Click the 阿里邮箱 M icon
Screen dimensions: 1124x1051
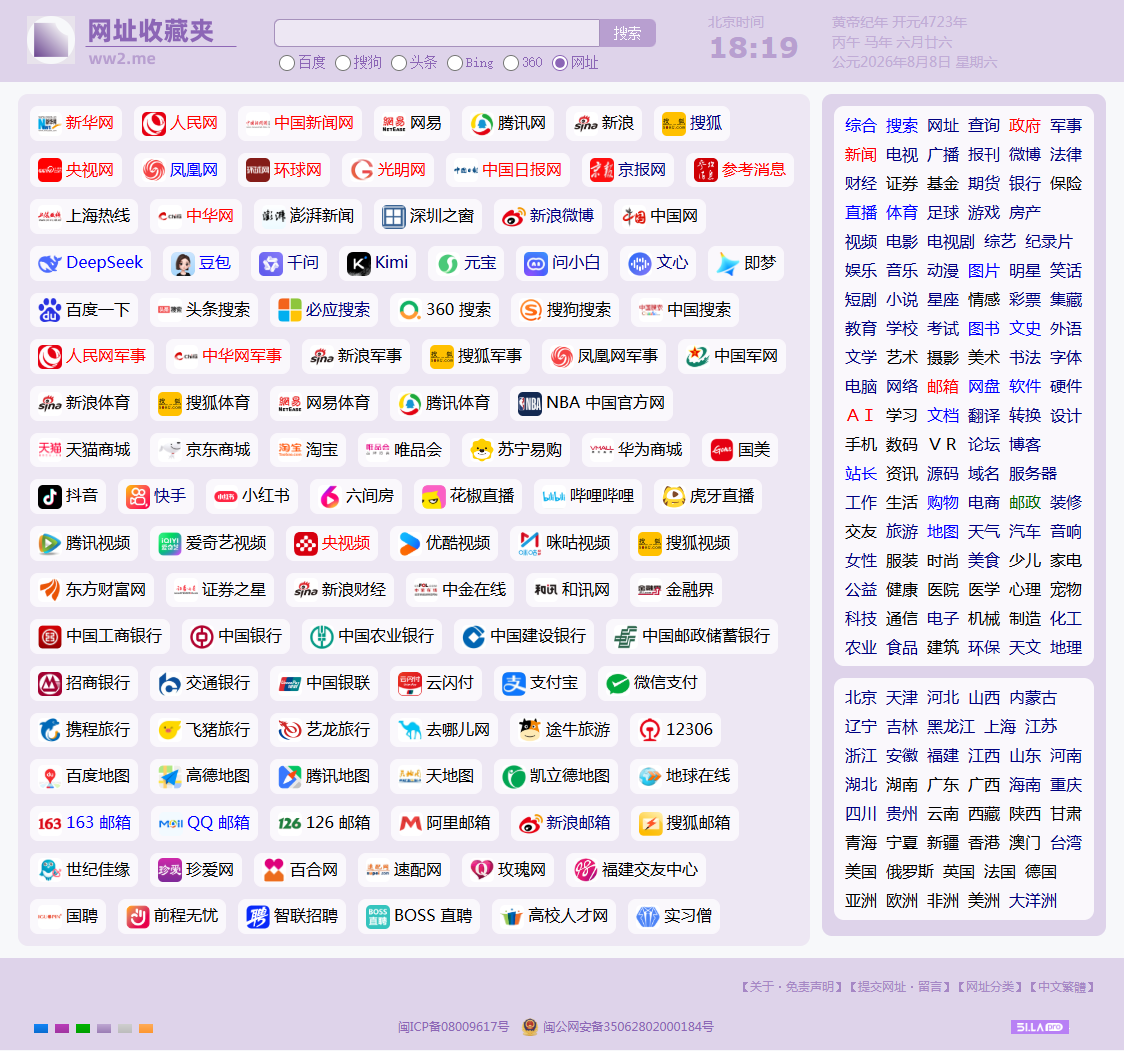coord(410,824)
